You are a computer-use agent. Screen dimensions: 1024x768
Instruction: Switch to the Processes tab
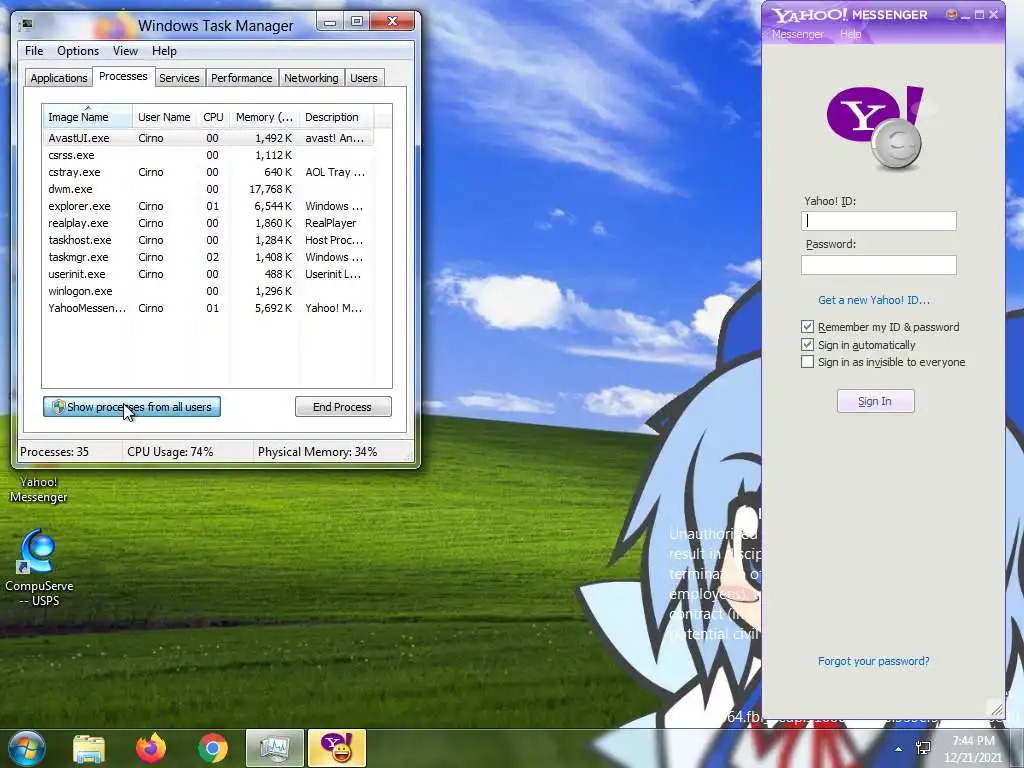[123, 76]
